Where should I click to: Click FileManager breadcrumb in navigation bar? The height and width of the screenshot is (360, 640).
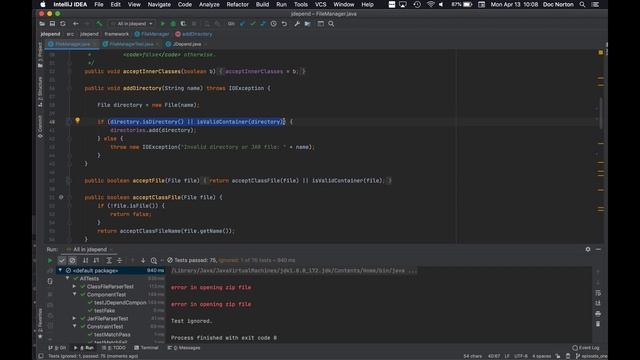[x=152, y=34]
